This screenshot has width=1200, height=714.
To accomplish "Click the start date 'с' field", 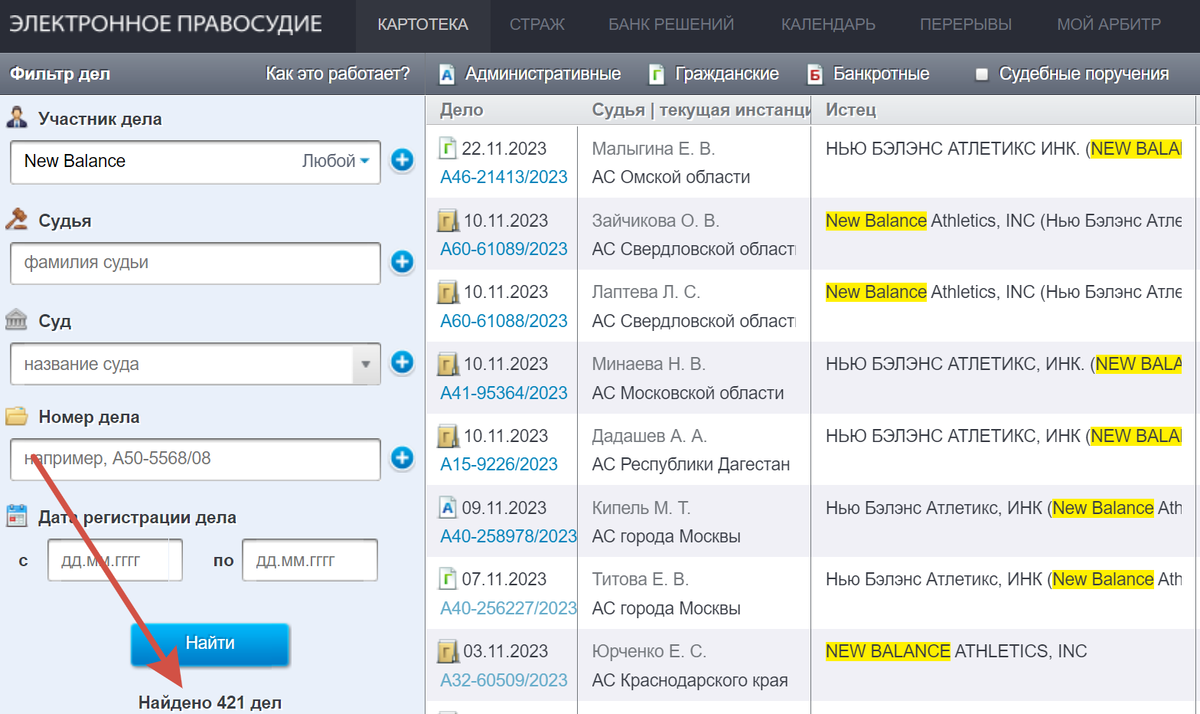I will [115, 560].
